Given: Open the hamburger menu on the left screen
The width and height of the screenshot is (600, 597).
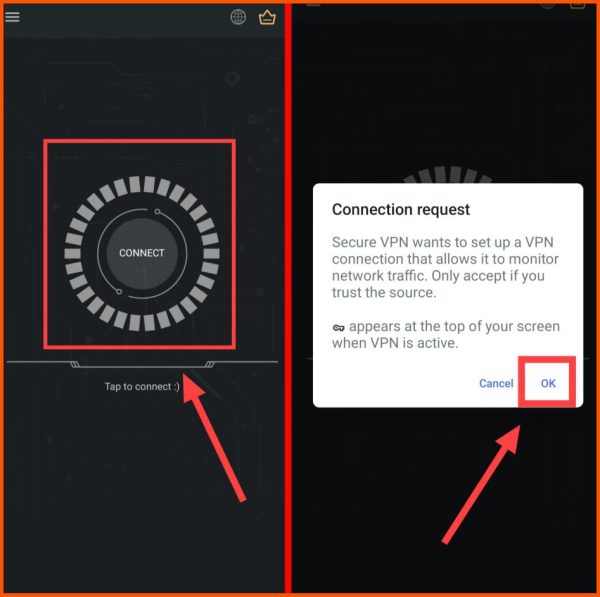Looking at the screenshot, I should pos(12,17).
